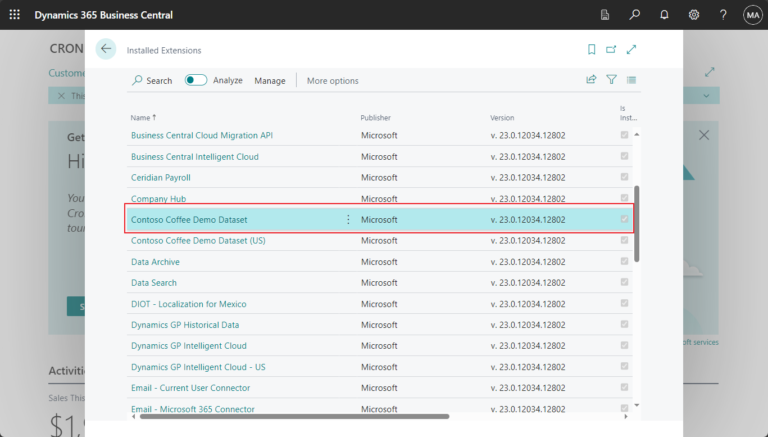
Task: Toggle the Analyze mode switch
Action: (196, 80)
